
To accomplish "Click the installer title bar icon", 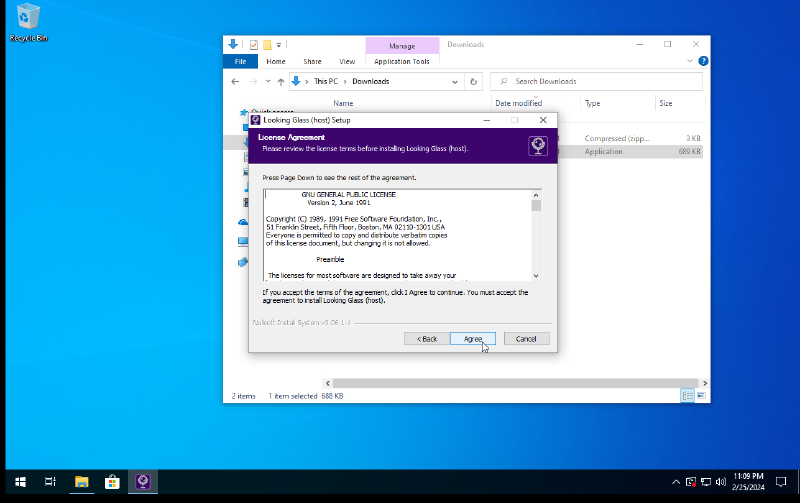I will (x=256, y=120).
